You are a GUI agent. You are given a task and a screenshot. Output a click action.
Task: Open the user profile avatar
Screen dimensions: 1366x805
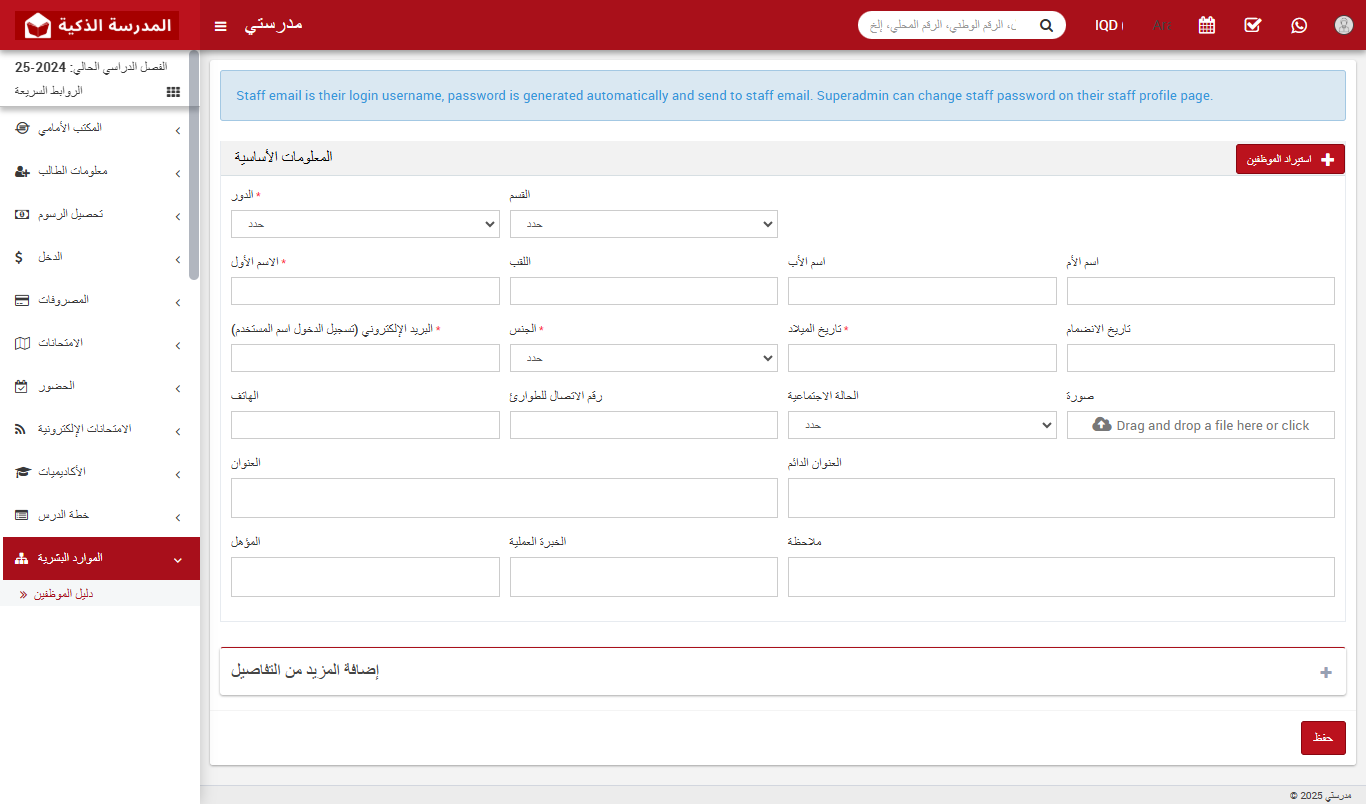tap(1344, 25)
